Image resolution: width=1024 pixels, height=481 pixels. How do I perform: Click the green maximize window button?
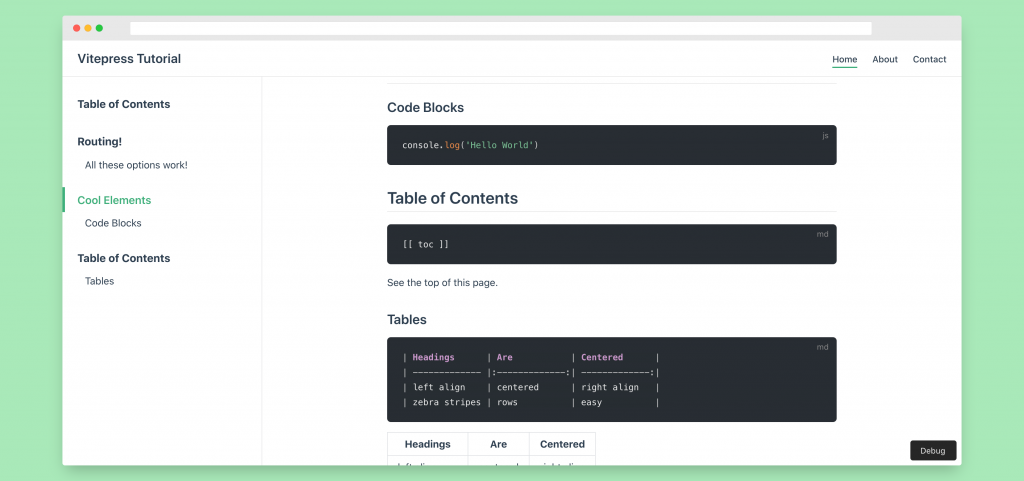[x=99, y=28]
